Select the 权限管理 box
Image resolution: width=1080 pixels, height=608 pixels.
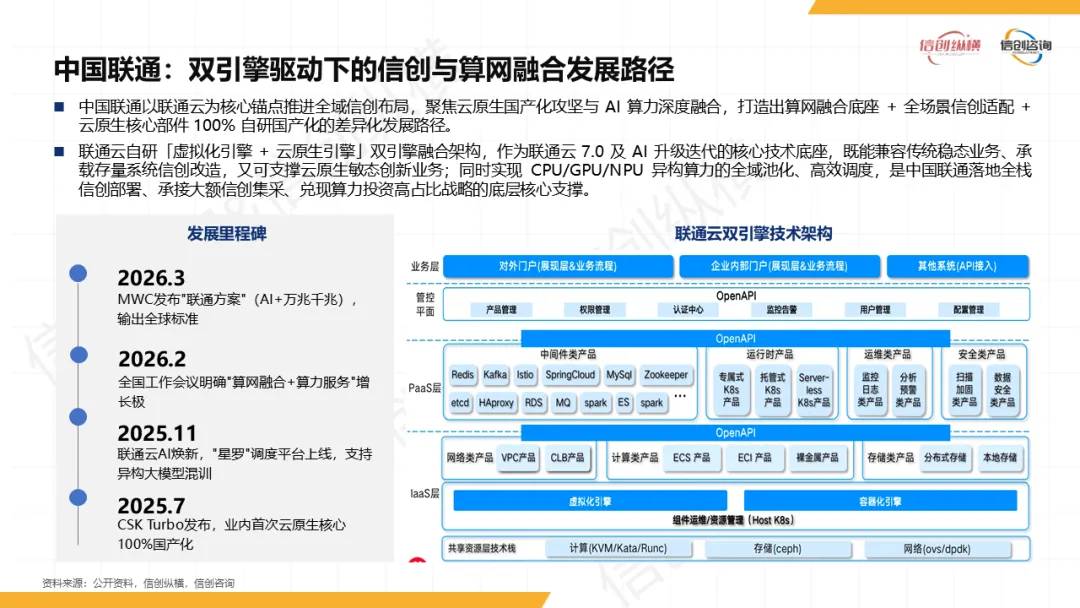pos(594,310)
